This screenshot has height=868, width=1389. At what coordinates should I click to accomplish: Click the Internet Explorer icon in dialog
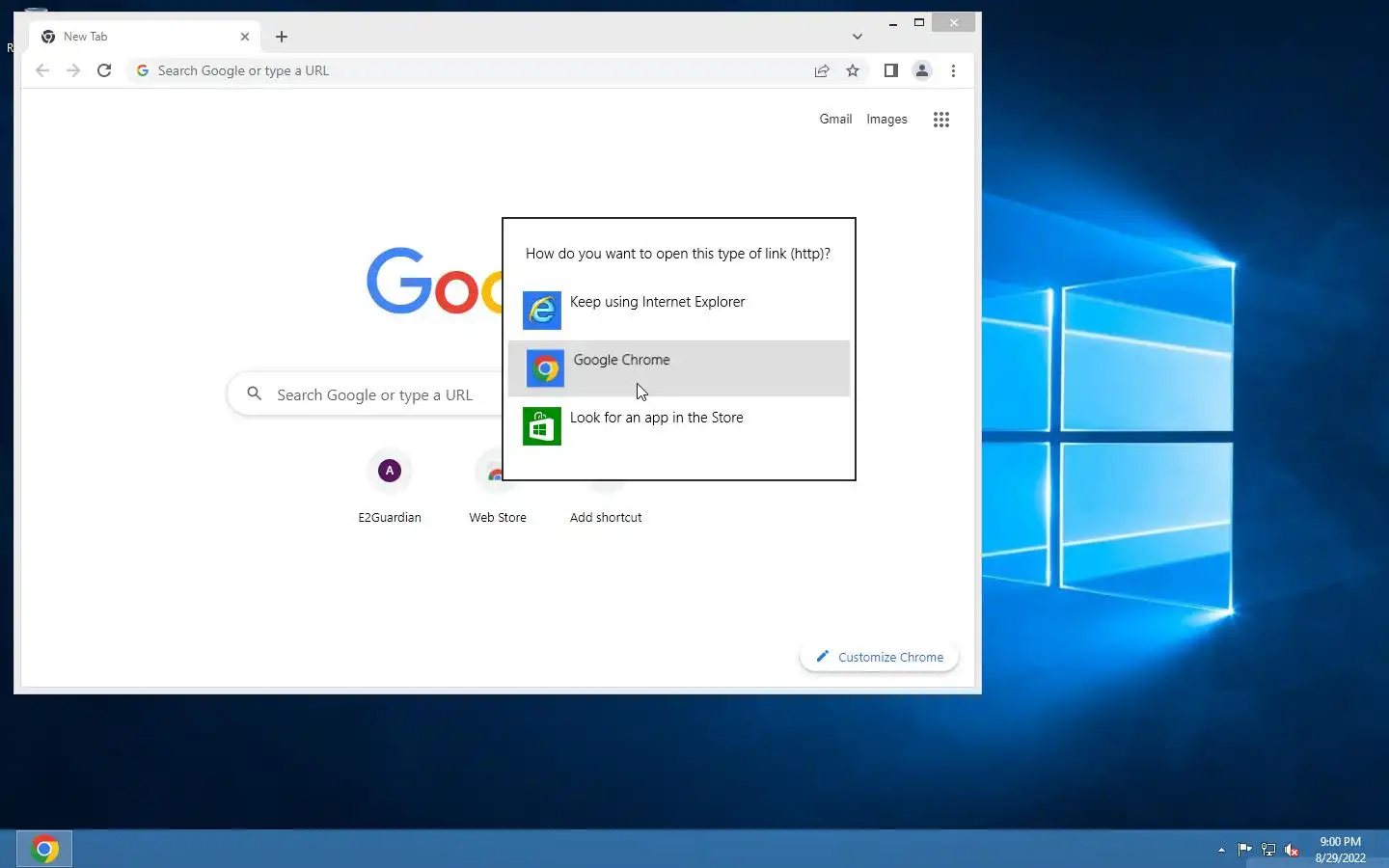tap(542, 311)
